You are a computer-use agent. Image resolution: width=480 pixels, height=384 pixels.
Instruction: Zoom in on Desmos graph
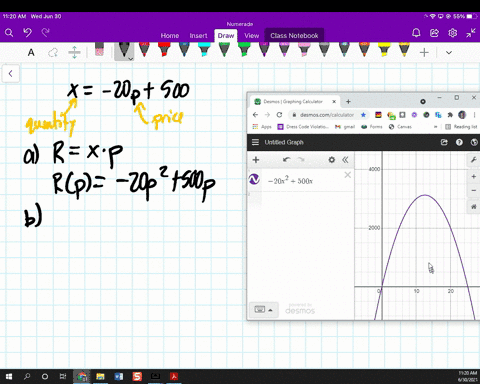click(473, 176)
